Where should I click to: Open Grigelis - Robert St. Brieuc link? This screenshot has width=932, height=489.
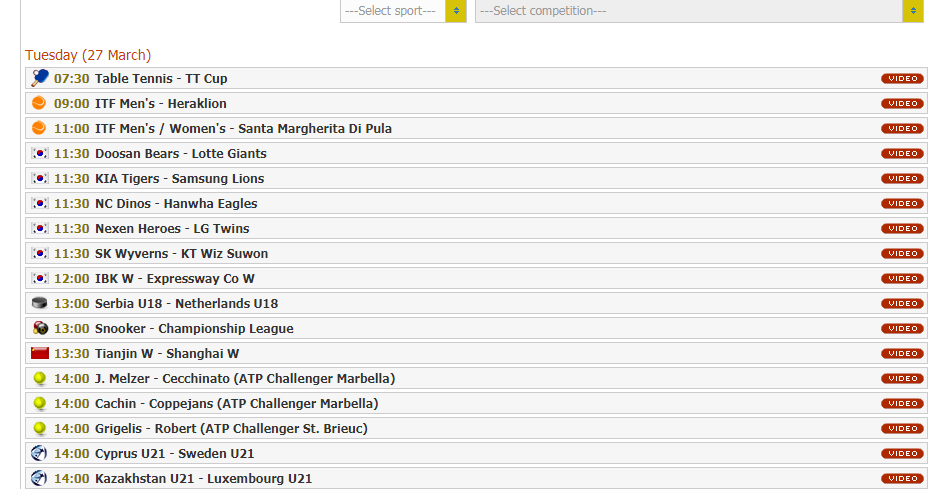point(231,428)
